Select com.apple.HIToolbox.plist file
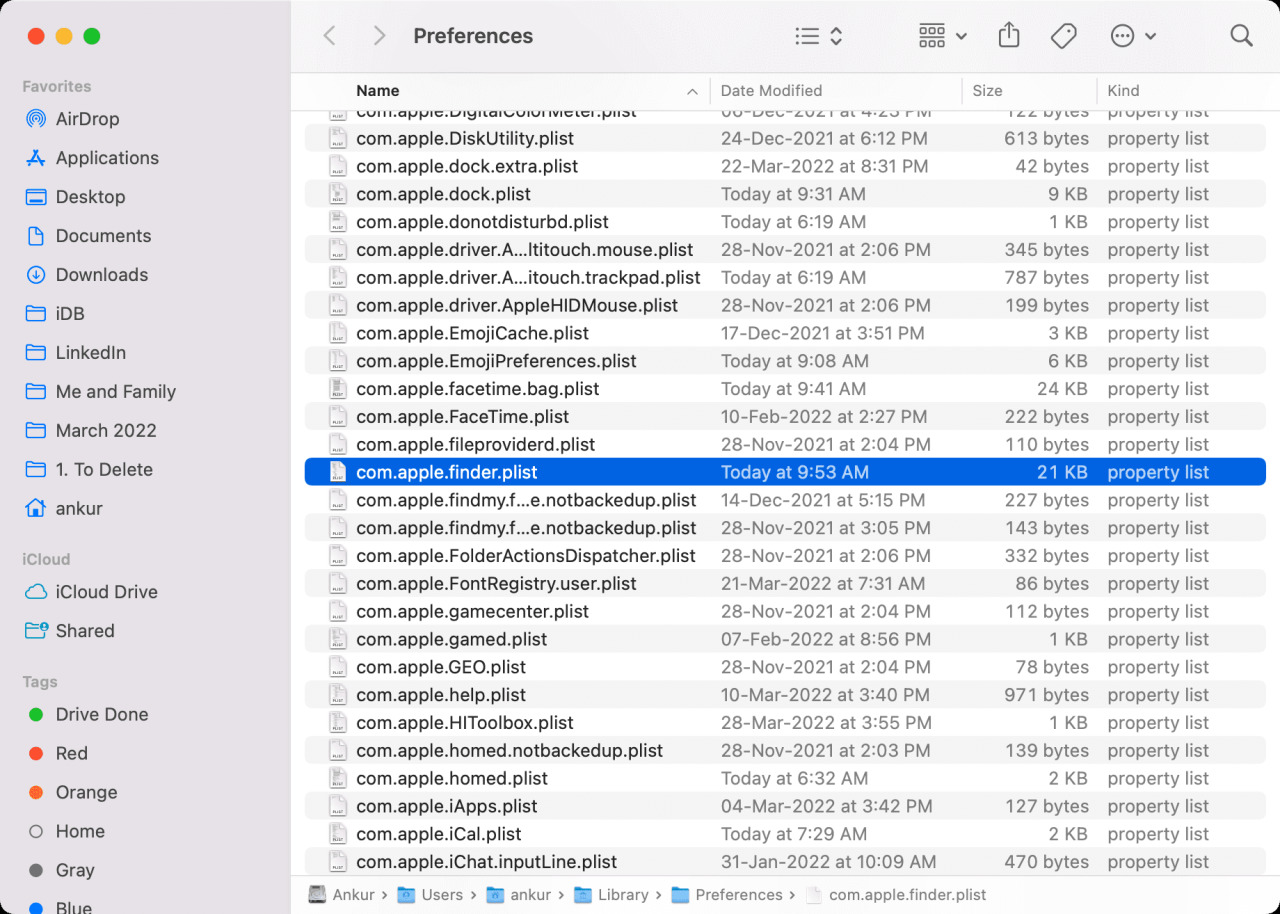 [785, 723]
